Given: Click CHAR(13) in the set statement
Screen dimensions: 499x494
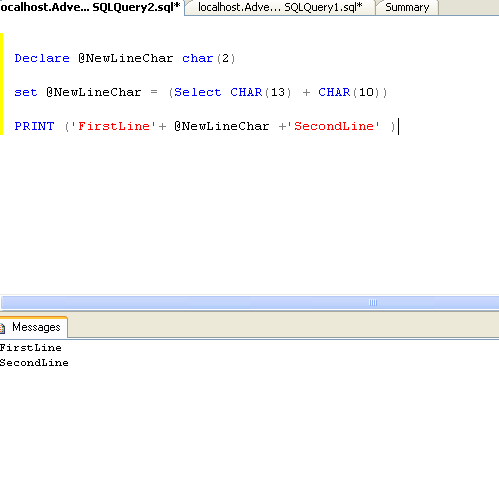Looking at the screenshot, I should pyautogui.click(x=261, y=92).
